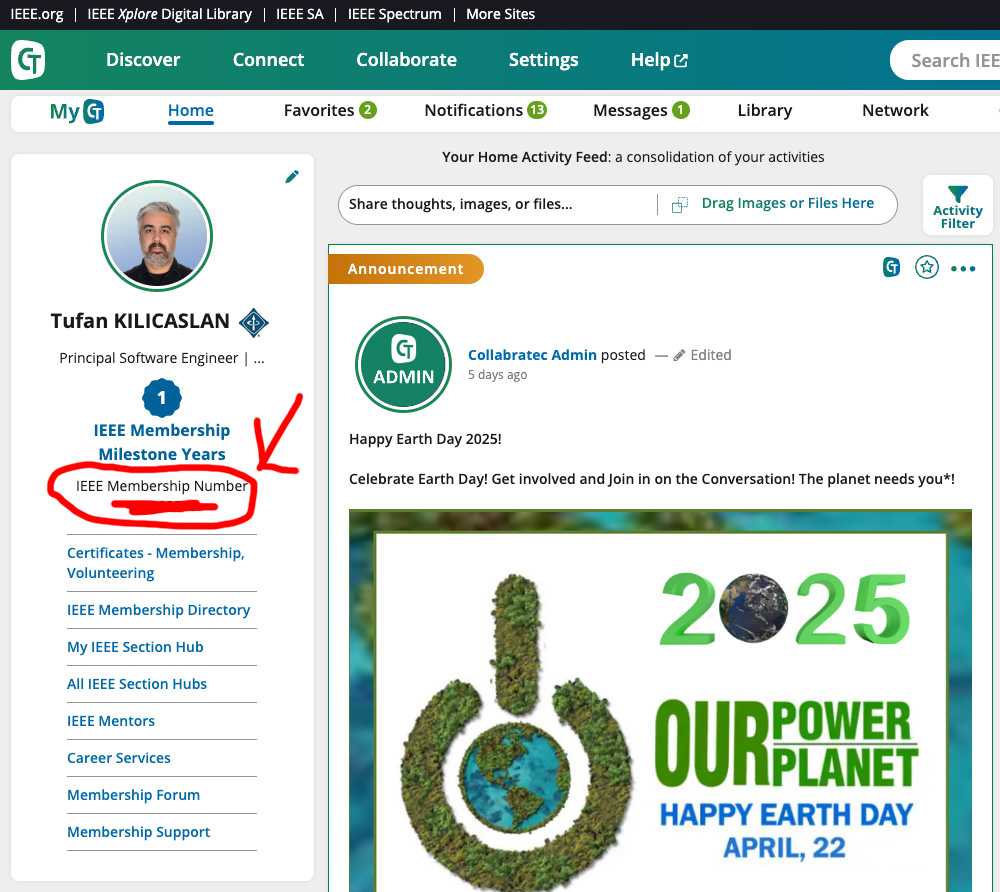Click the 'Edited' label on the post

(x=710, y=355)
